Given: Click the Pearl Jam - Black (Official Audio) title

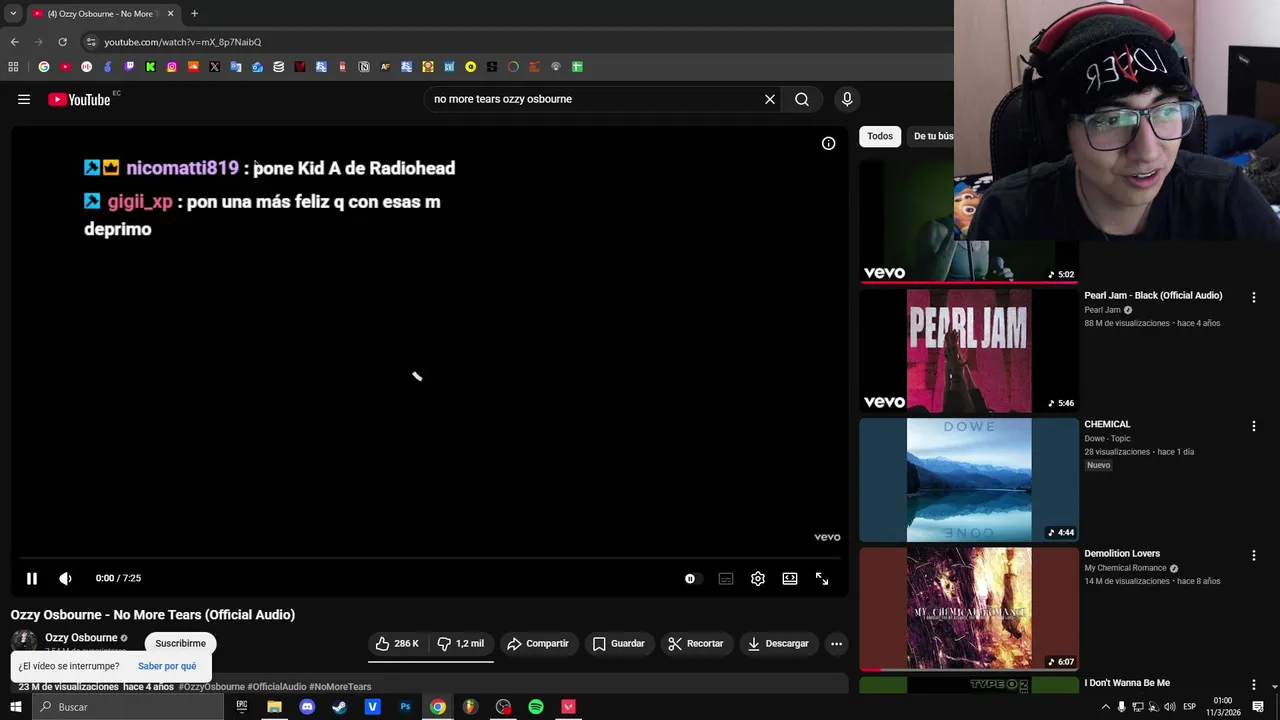Looking at the screenshot, I should click(1153, 295).
